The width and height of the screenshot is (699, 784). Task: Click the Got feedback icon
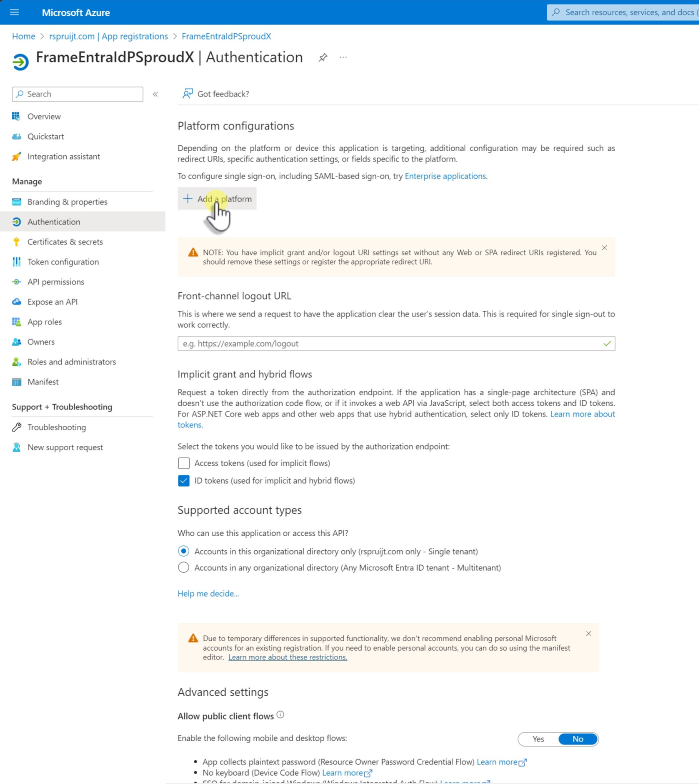187,94
